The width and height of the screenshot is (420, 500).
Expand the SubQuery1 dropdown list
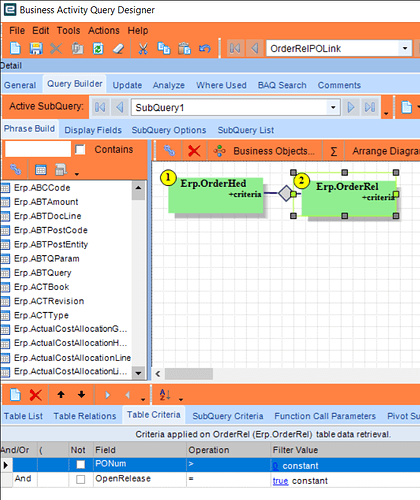(x=333, y=107)
